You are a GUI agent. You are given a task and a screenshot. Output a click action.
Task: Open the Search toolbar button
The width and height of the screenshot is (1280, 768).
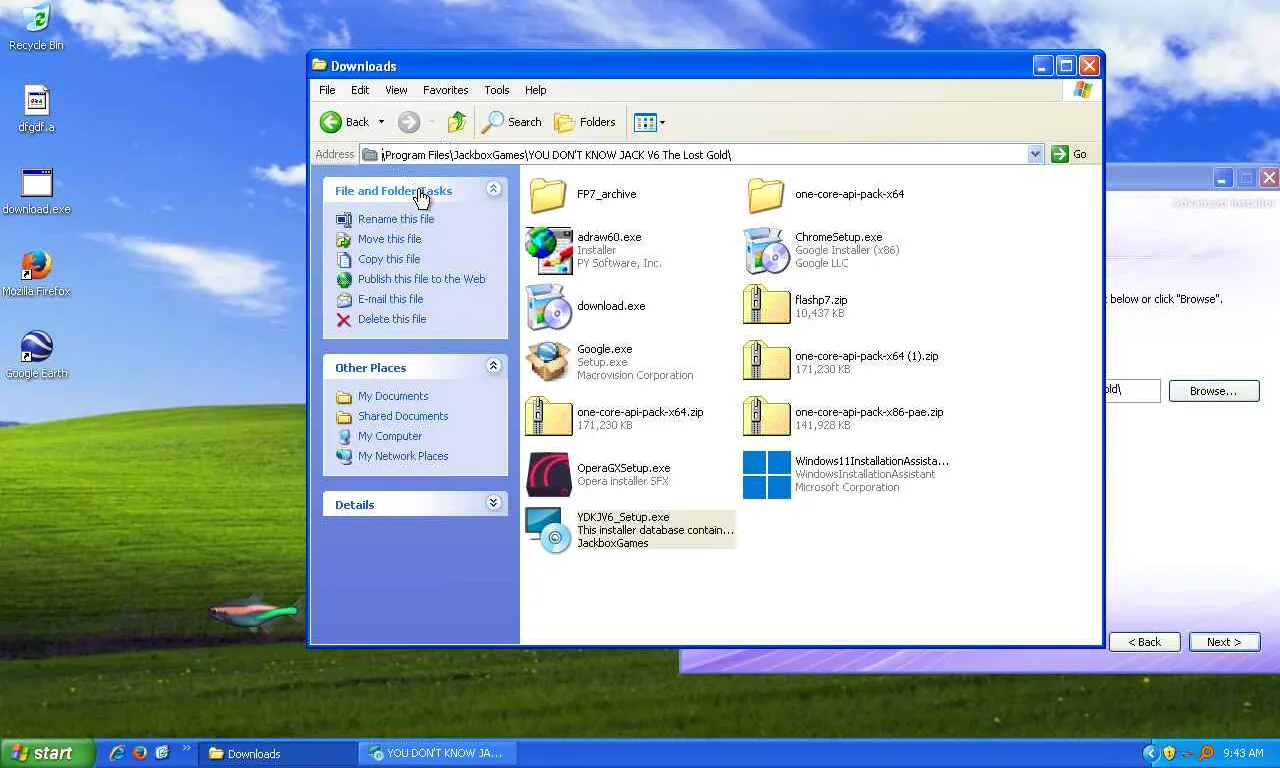click(x=512, y=122)
